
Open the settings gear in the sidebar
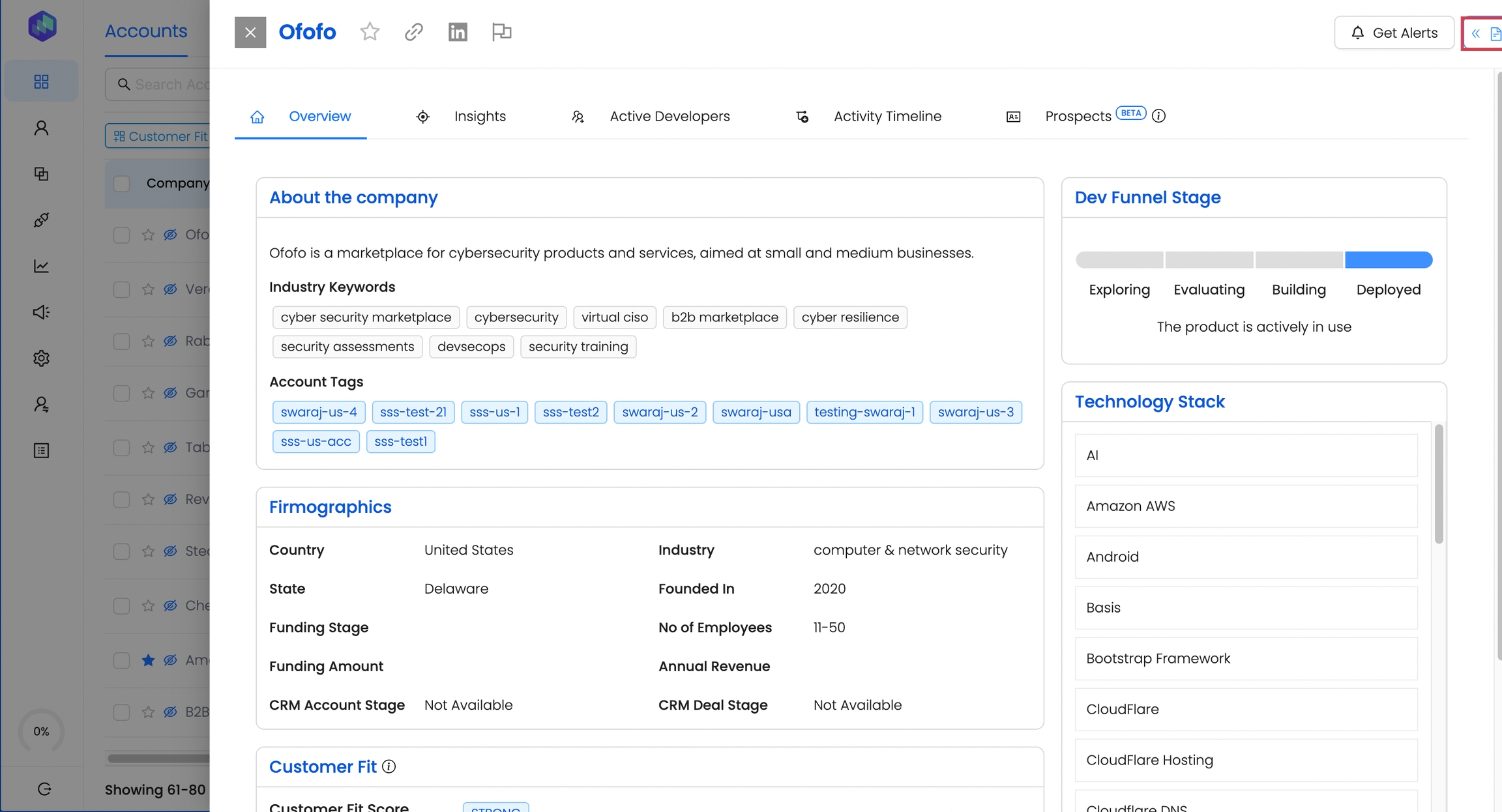[x=41, y=358]
